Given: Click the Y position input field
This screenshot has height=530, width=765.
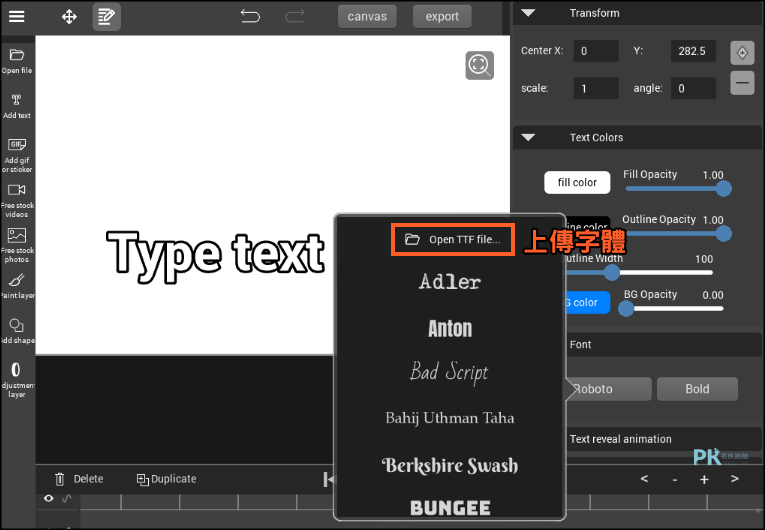Looking at the screenshot, I should (693, 51).
